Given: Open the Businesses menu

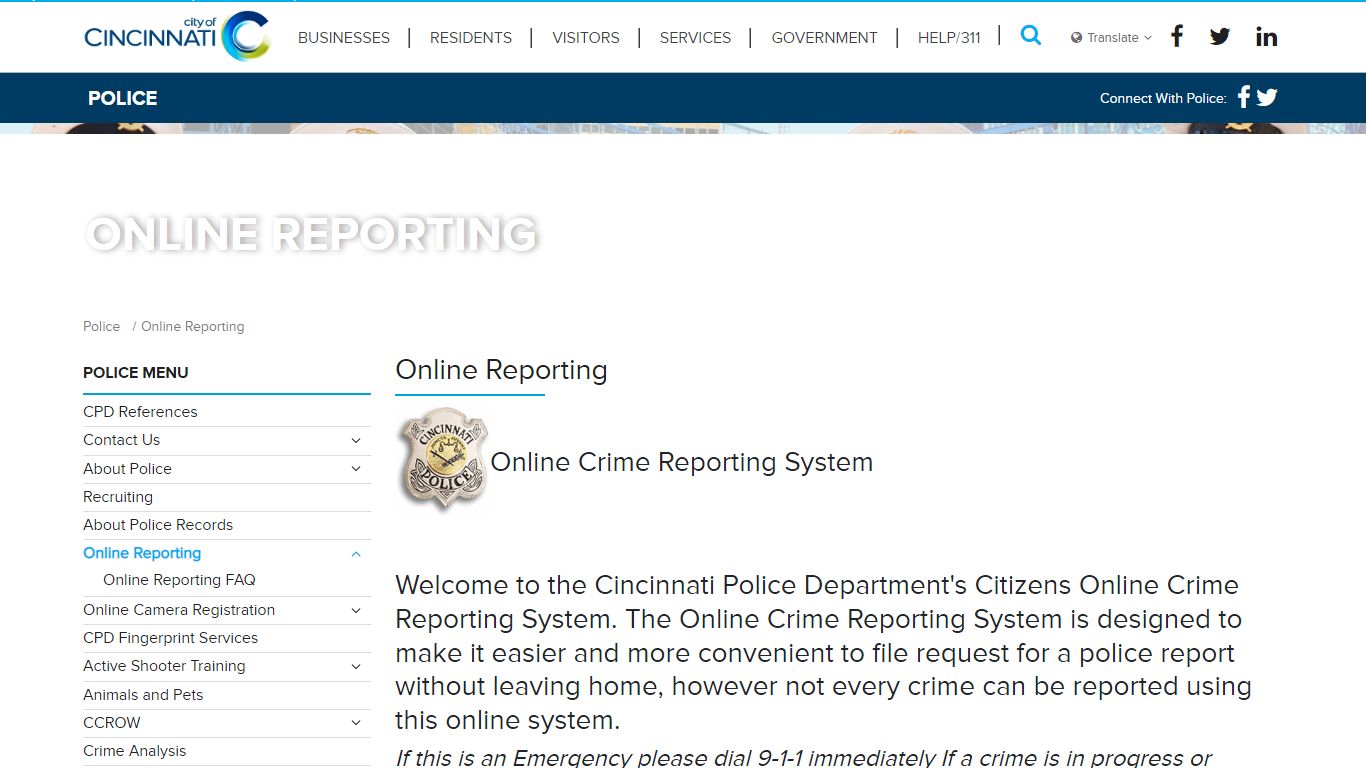Looking at the screenshot, I should pos(344,38).
